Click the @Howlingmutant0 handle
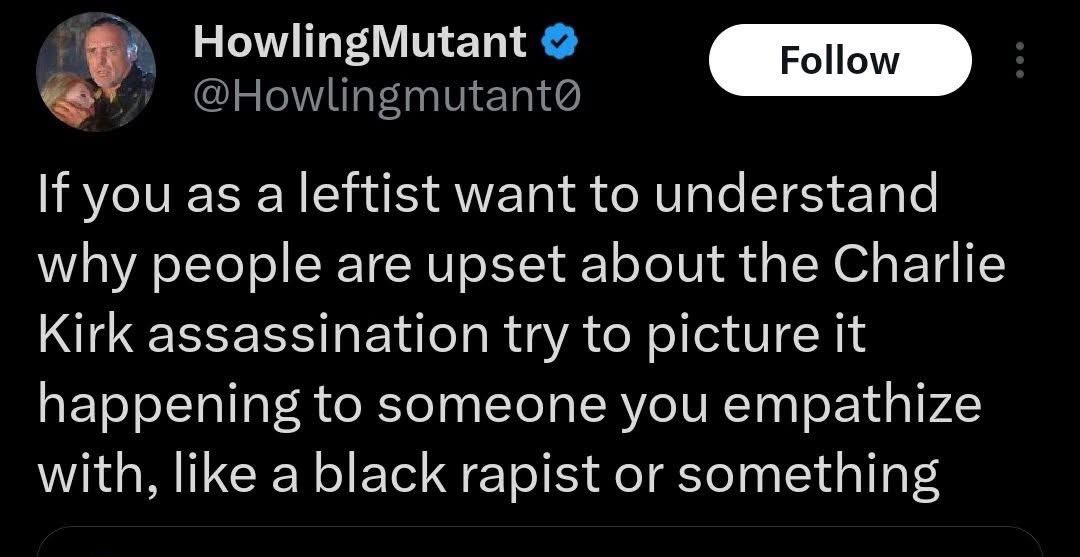 [x=388, y=98]
